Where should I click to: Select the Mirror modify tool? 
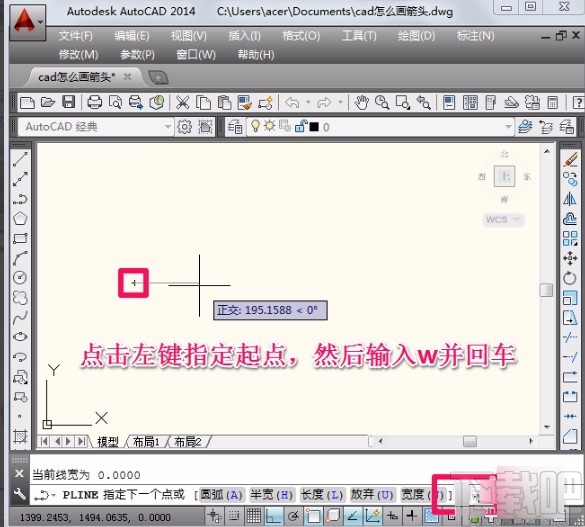570,199
